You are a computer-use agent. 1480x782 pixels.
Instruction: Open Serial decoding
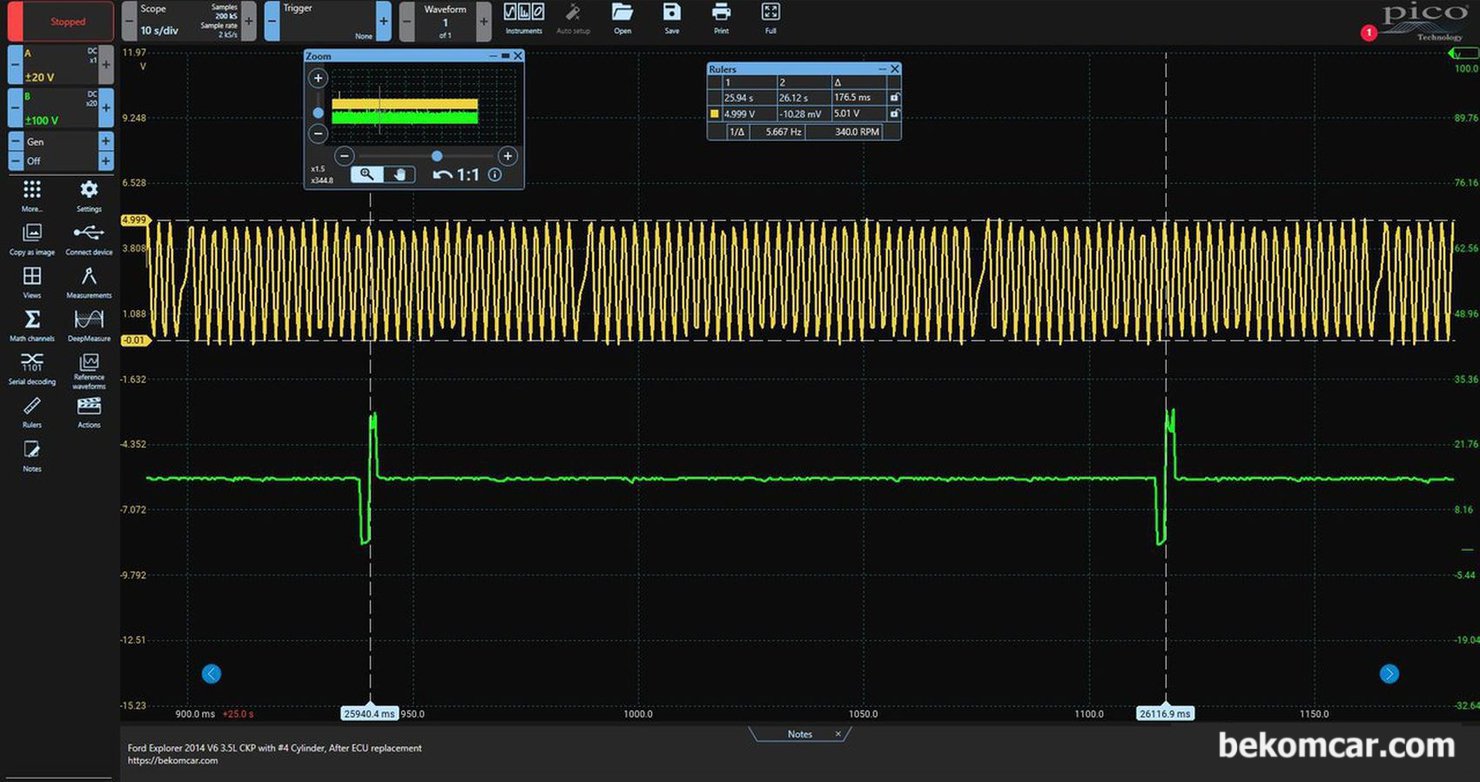[32, 367]
